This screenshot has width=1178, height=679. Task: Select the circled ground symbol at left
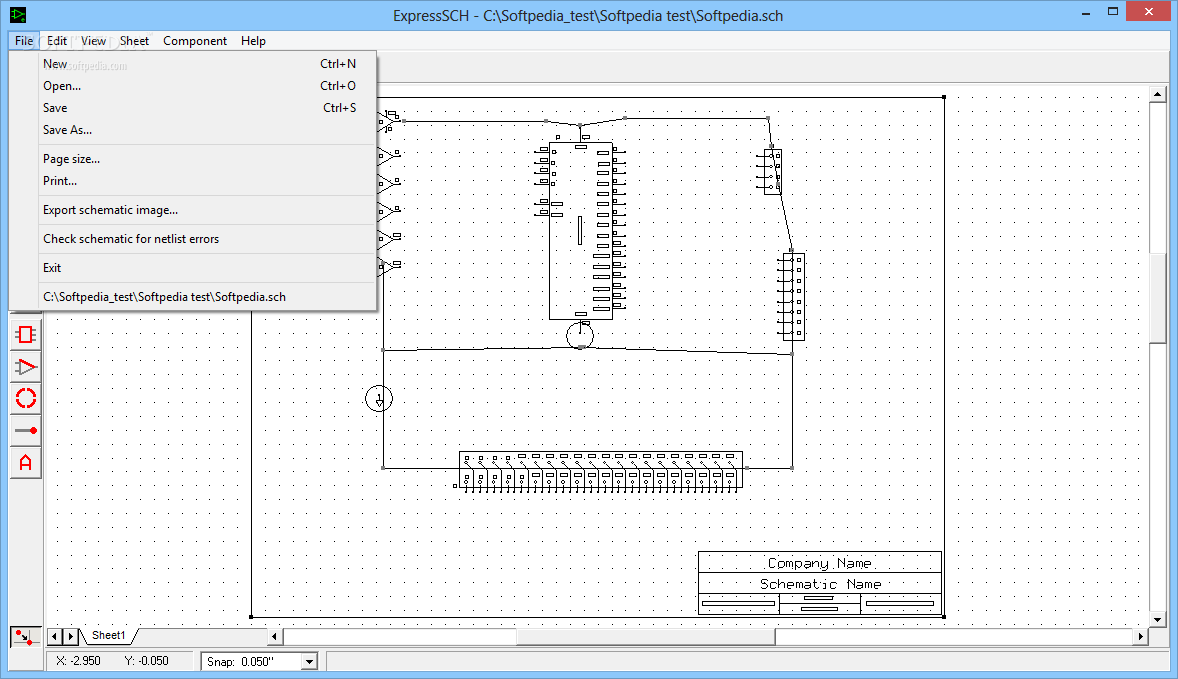tap(379, 398)
